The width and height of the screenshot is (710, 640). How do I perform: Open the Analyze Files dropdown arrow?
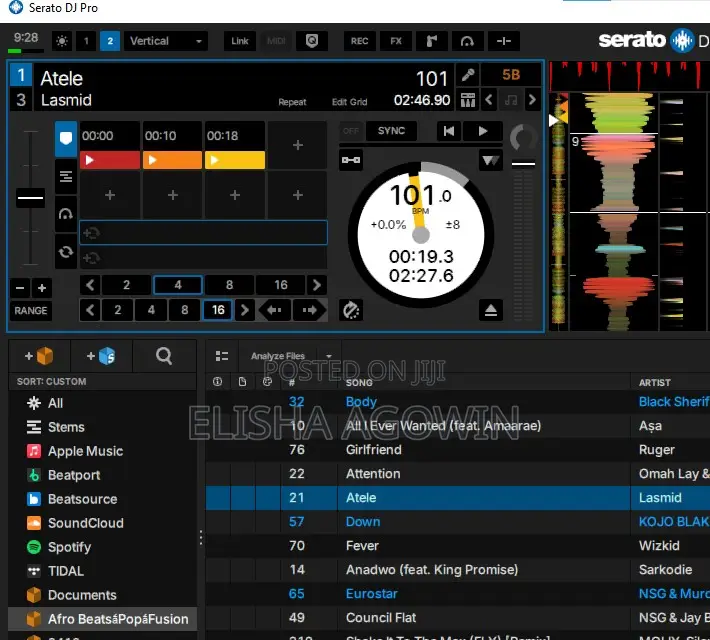[329, 356]
